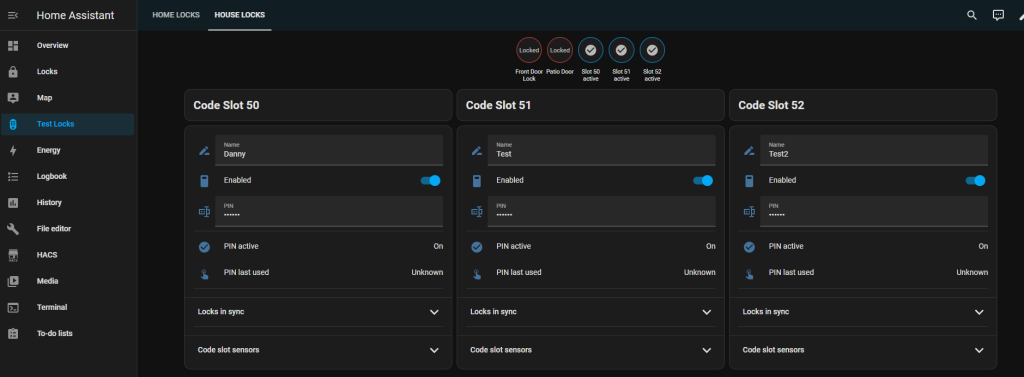
Task: Click the PIN field in Code Slot 51
Action: pos(601,211)
